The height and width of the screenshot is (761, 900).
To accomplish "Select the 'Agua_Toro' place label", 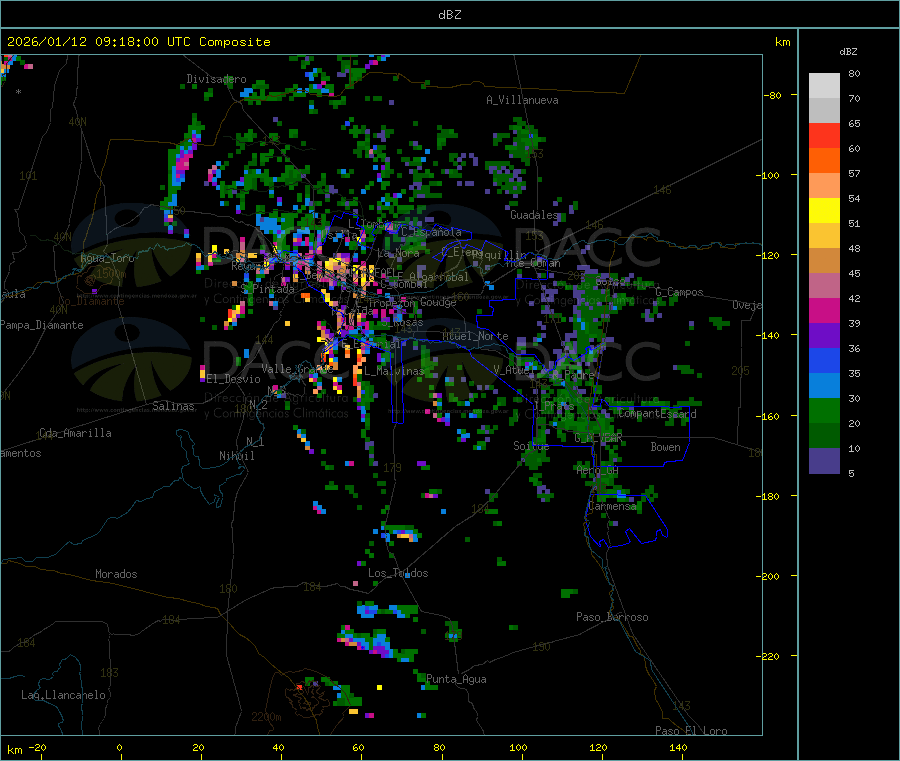I will pos(107,258).
